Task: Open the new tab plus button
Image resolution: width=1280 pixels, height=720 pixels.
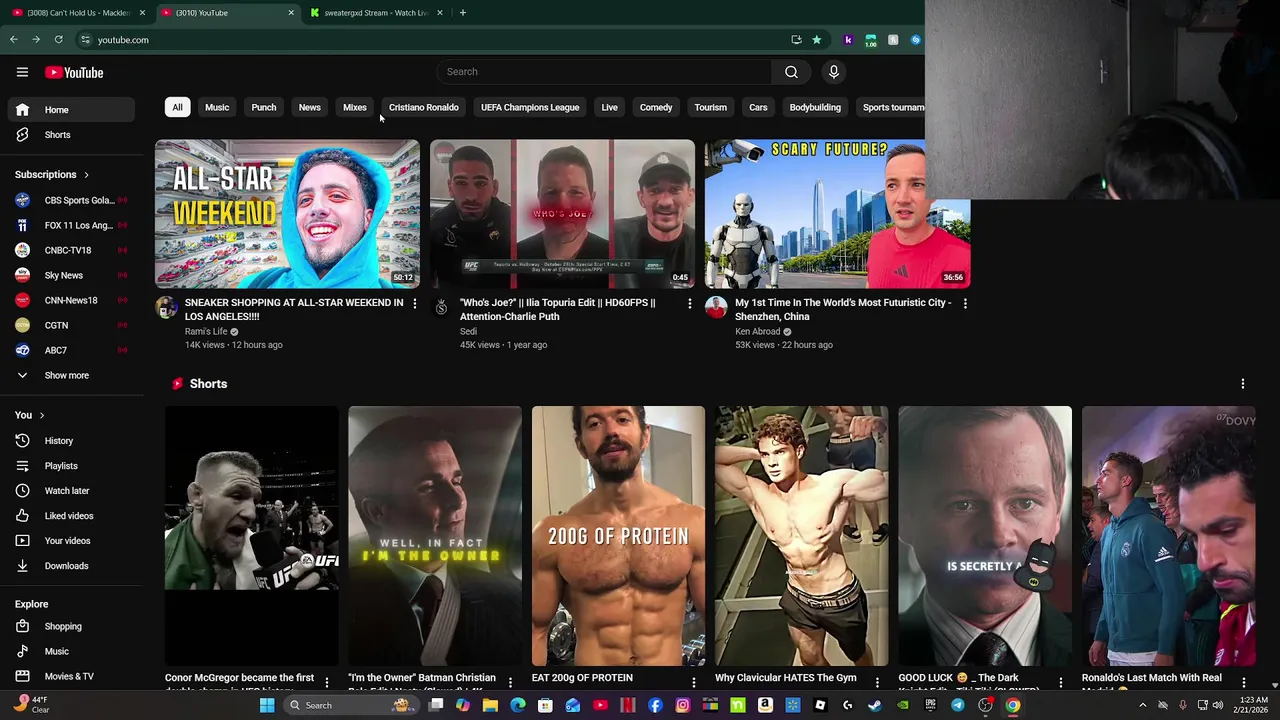Action: point(462,13)
